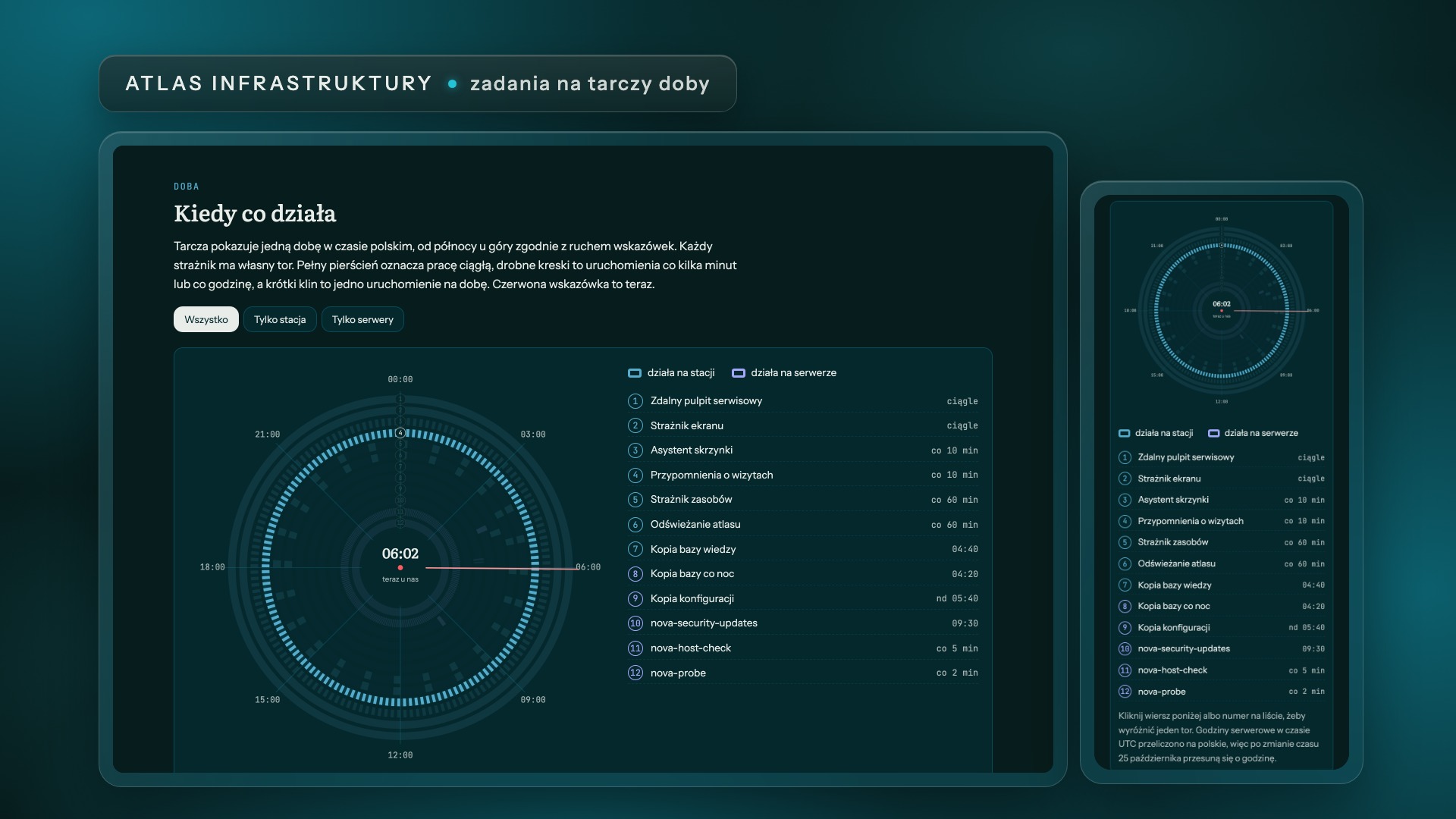1456x819 pixels.
Task: Click the 4 marker on the main dial ring
Action: pos(400,433)
